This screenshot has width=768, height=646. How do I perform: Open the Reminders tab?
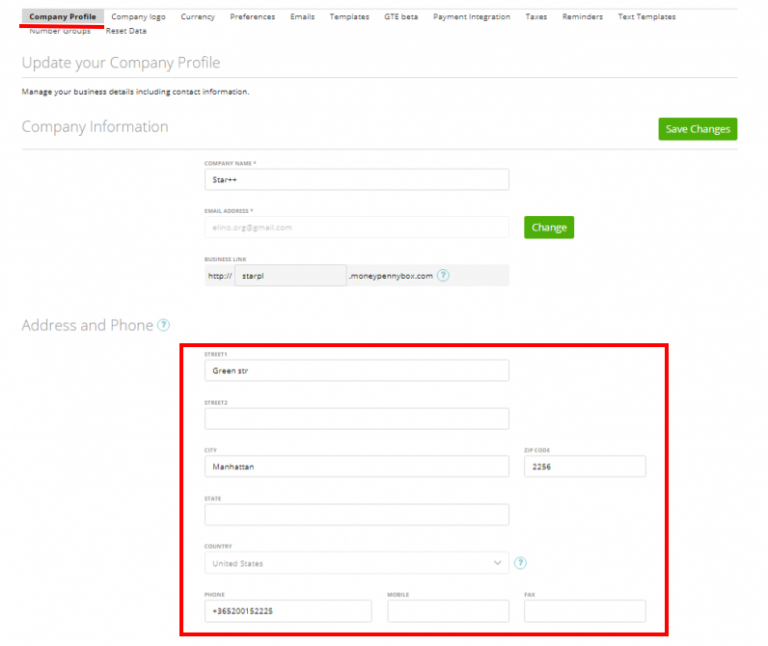coord(582,16)
